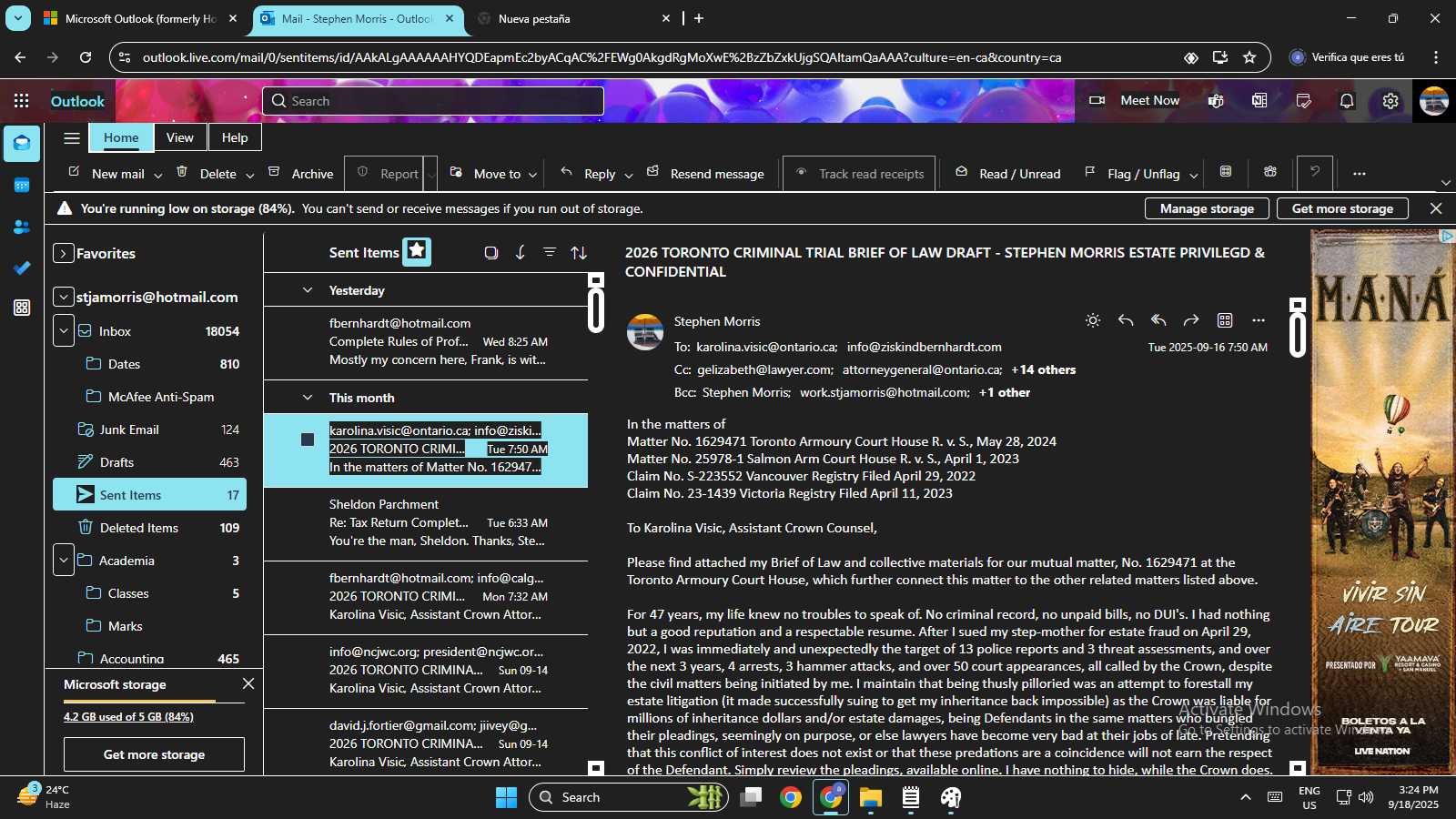Collapse the Academia folder chevron

(x=63, y=561)
